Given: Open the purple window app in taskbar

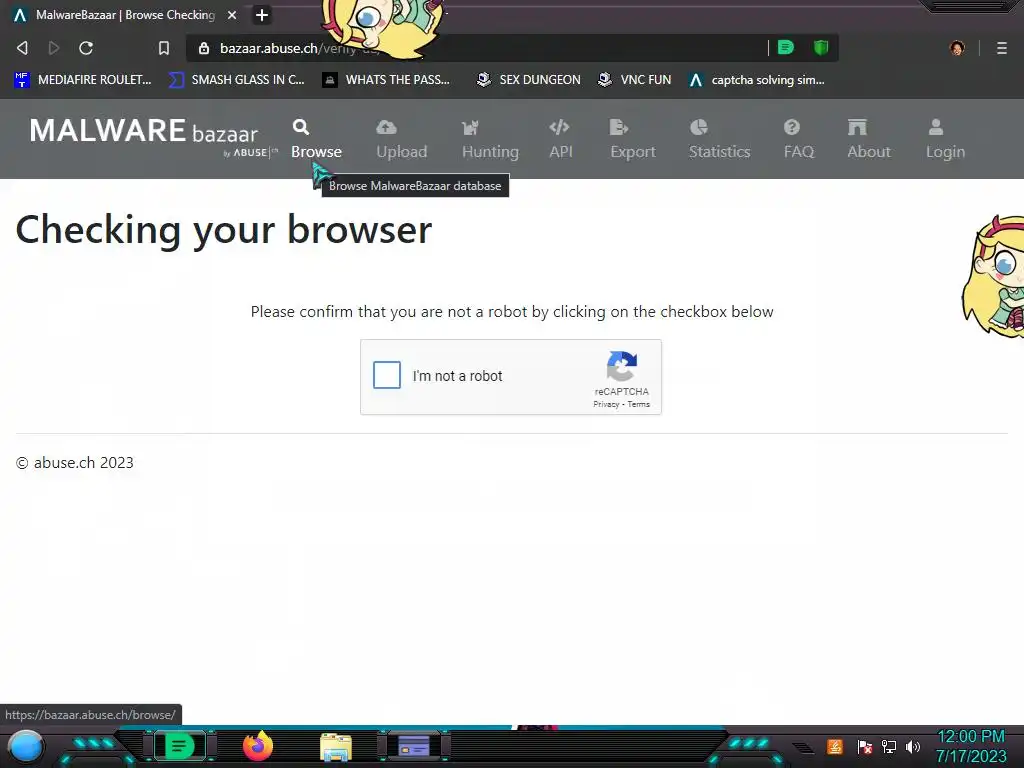Looking at the screenshot, I should click(x=414, y=746).
